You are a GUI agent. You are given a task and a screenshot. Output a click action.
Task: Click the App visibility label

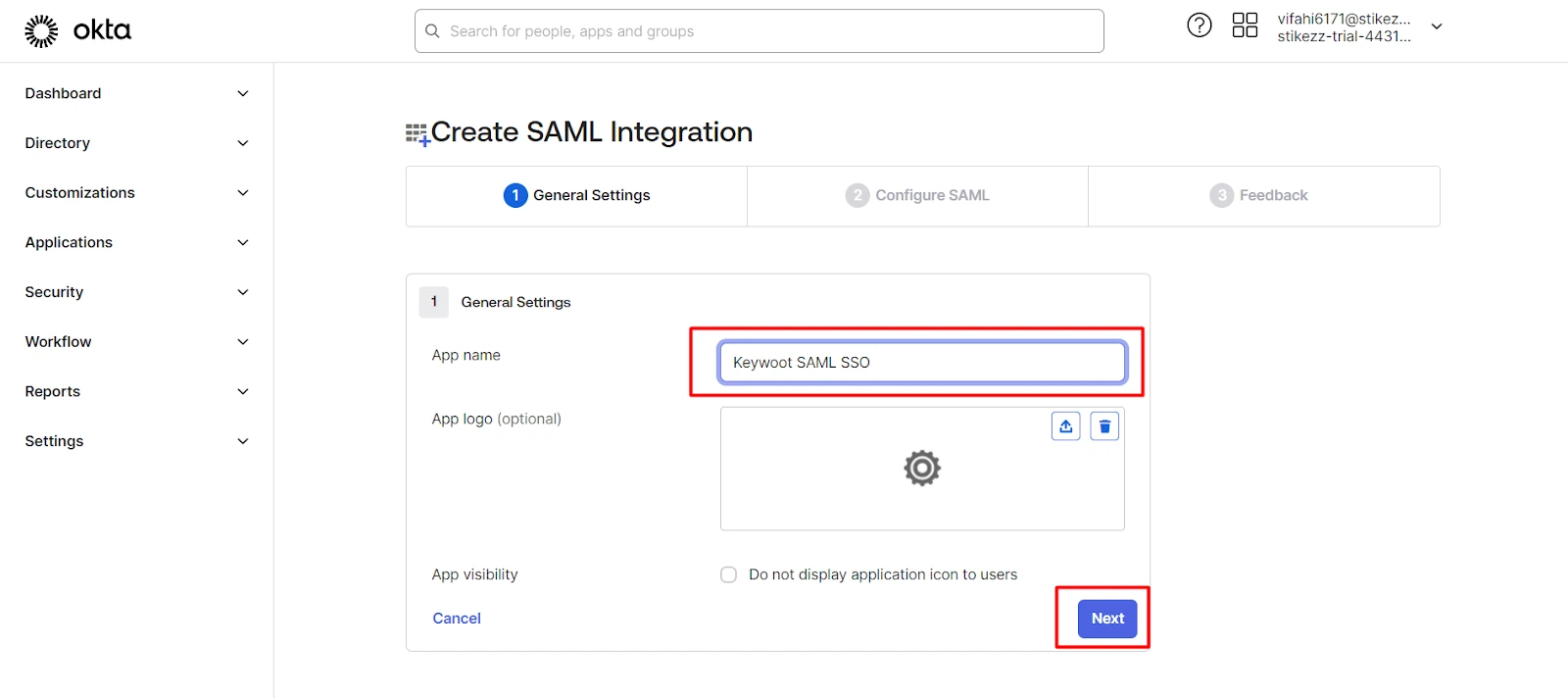point(474,574)
